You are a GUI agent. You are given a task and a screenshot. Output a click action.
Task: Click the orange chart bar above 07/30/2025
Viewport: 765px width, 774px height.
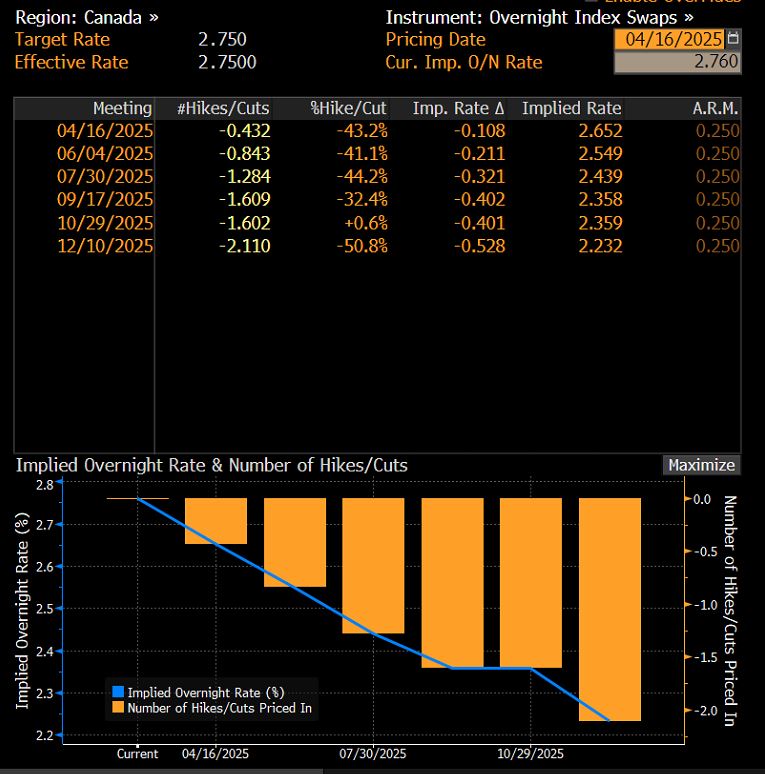click(373, 566)
